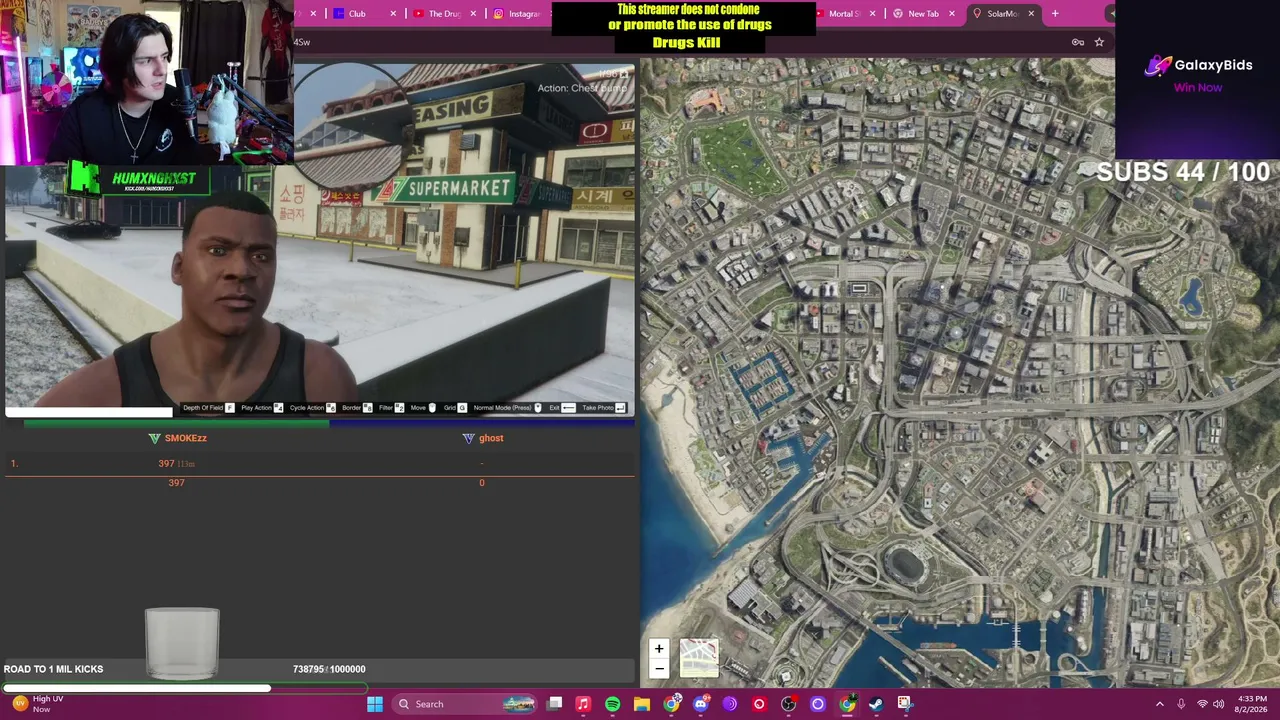
Task: Zoom in the map with the plus button
Action: coord(659,649)
